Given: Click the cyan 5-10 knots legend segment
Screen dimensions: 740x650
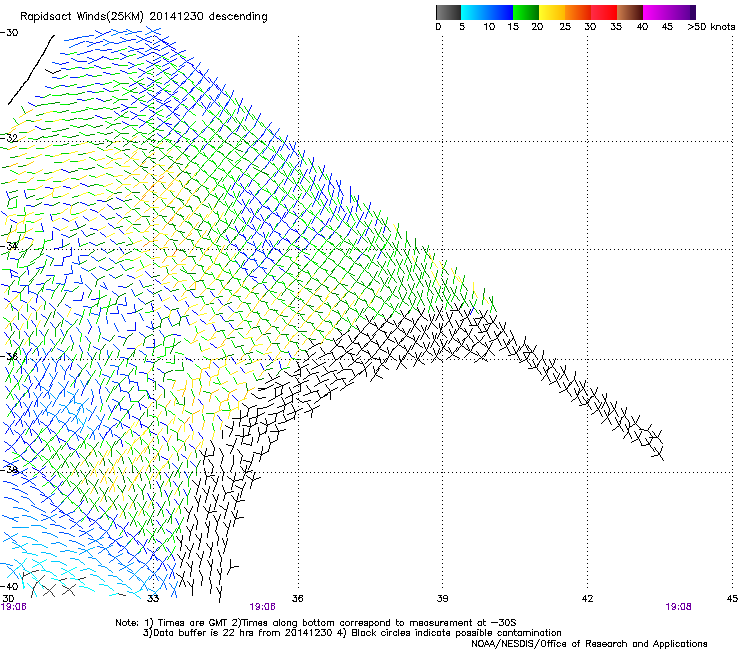Looking at the screenshot, I should tap(474, 12).
